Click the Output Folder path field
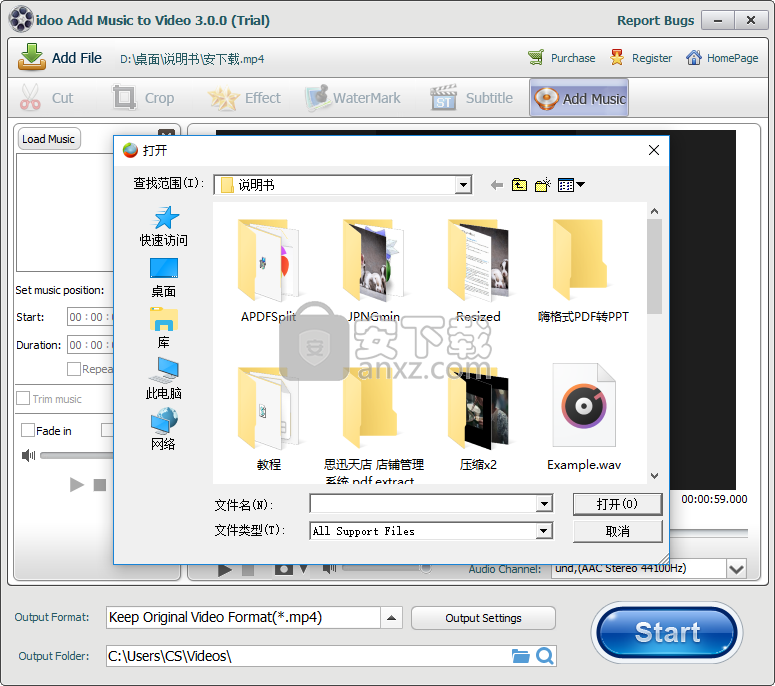This screenshot has height=686, width=775. point(307,656)
